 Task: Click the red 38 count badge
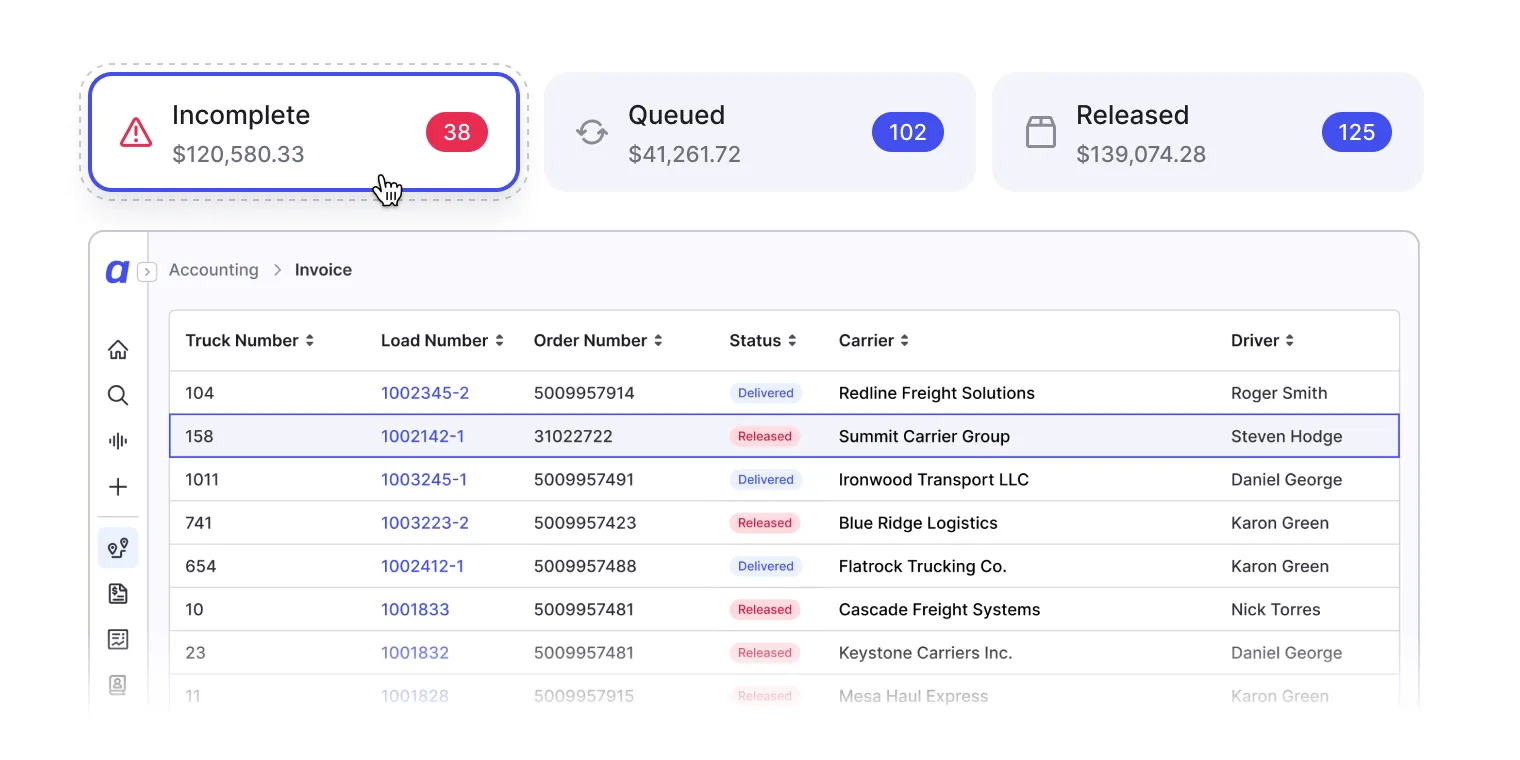(457, 132)
